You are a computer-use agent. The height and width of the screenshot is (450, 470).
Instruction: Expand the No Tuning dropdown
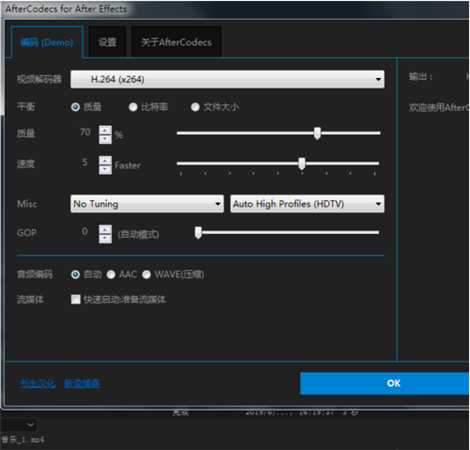147,204
